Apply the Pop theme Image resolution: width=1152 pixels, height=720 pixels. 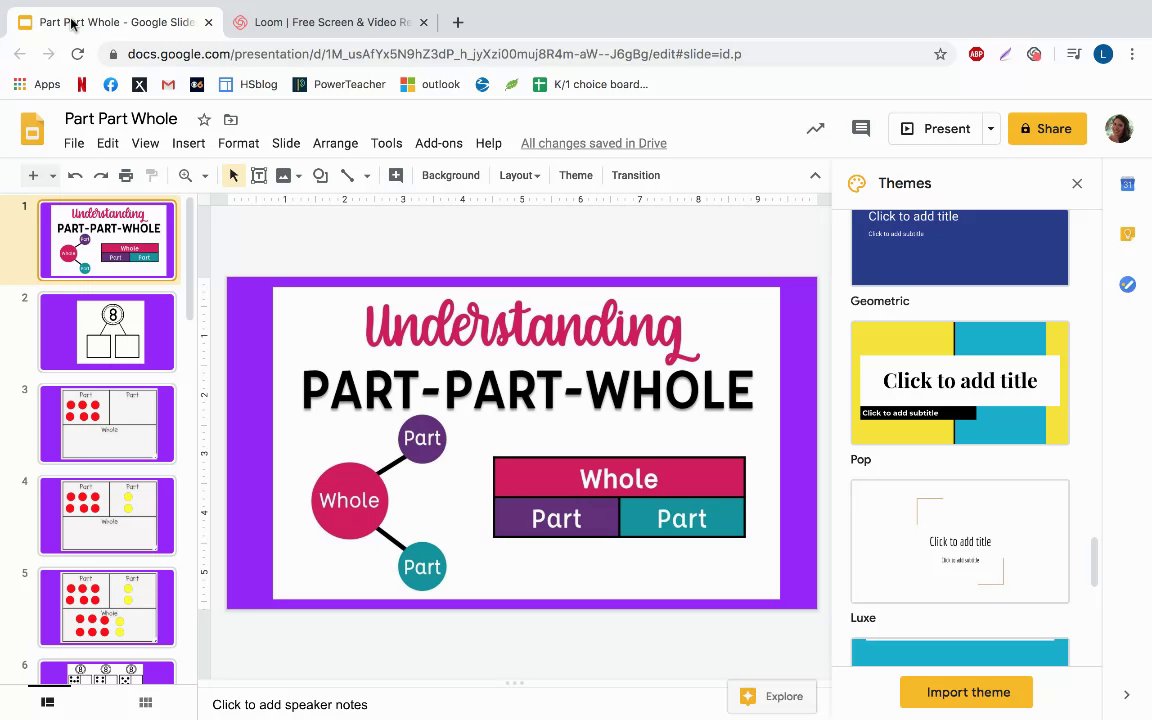tap(960, 383)
